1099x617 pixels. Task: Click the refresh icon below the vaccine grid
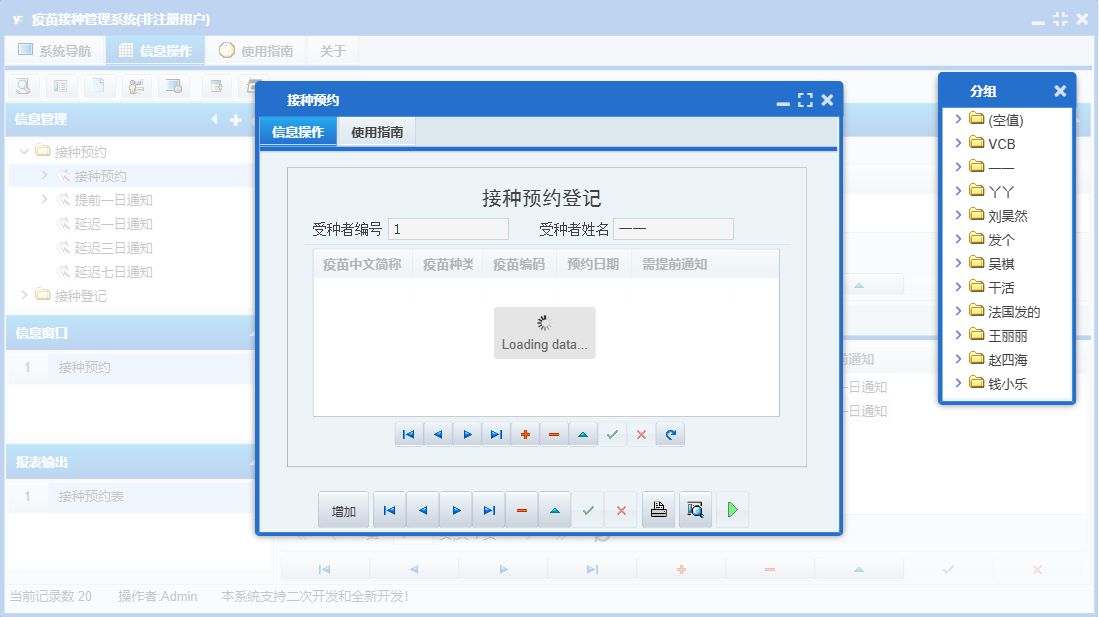coord(670,434)
